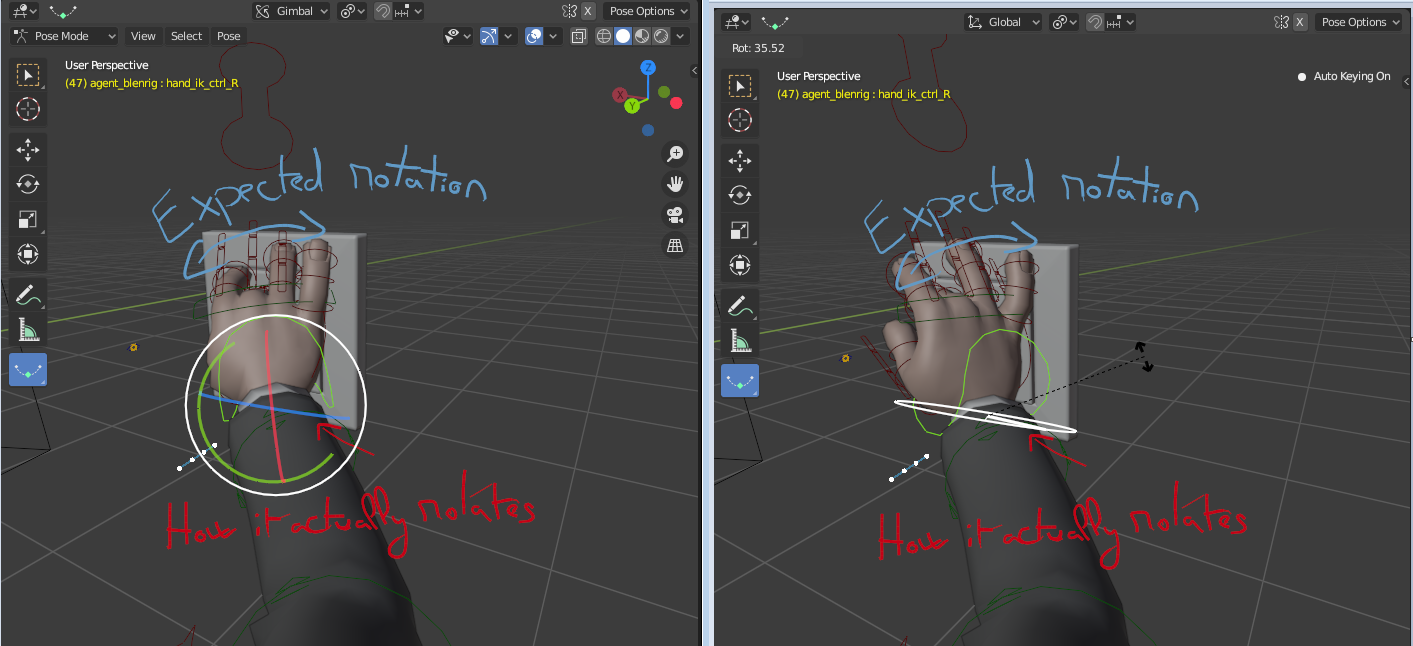Activate the Move tool in left viewport
Screen dimensions: 1413x646
tap(28, 151)
